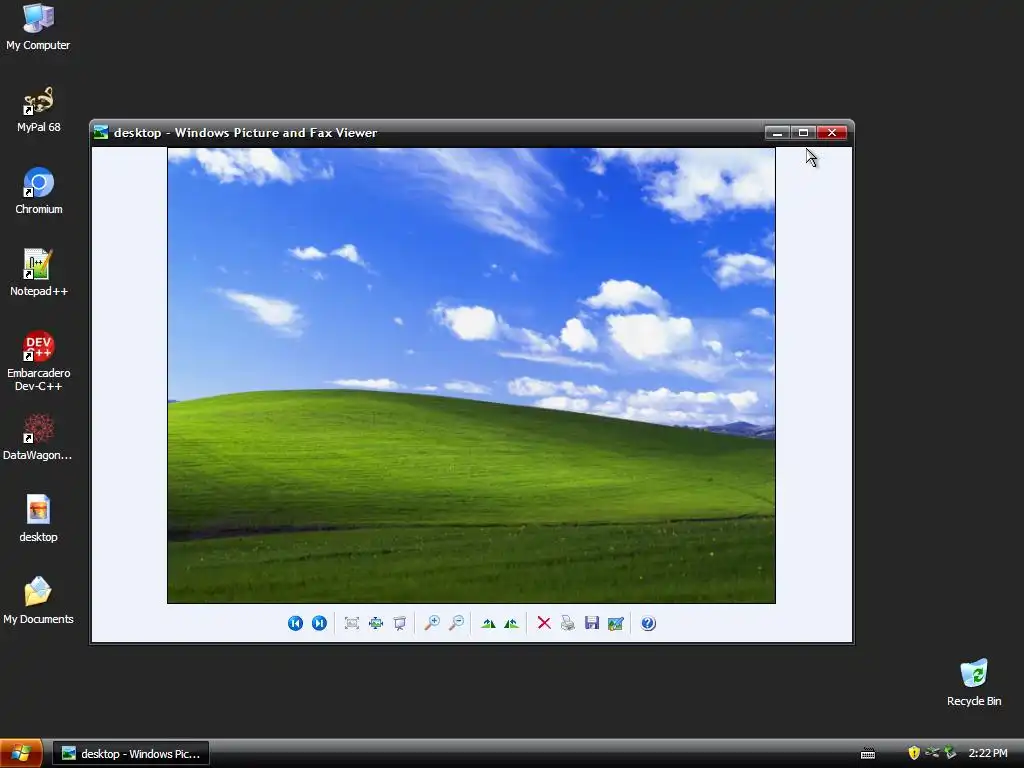Close the Picture and Fax Viewer

(x=832, y=133)
